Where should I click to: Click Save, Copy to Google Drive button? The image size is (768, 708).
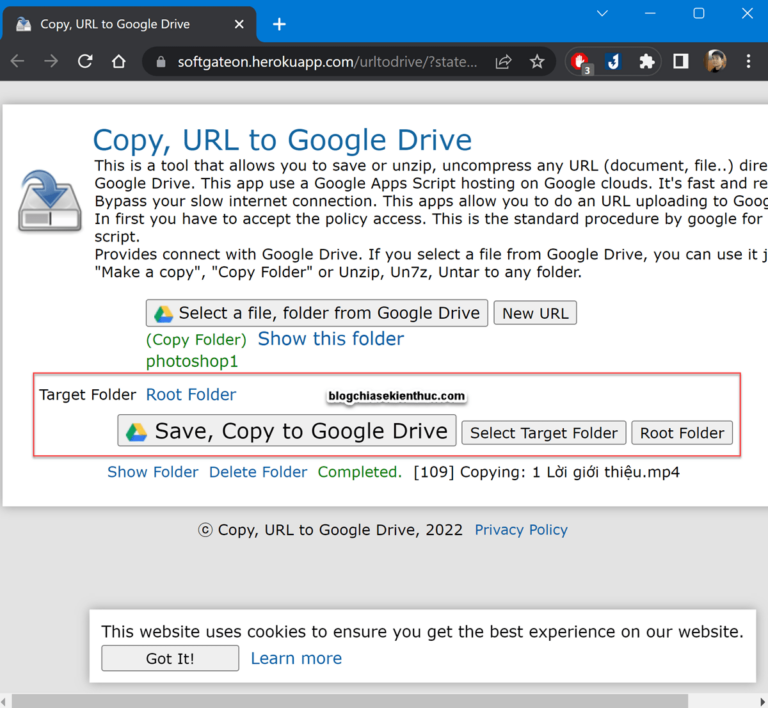[287, 431]
